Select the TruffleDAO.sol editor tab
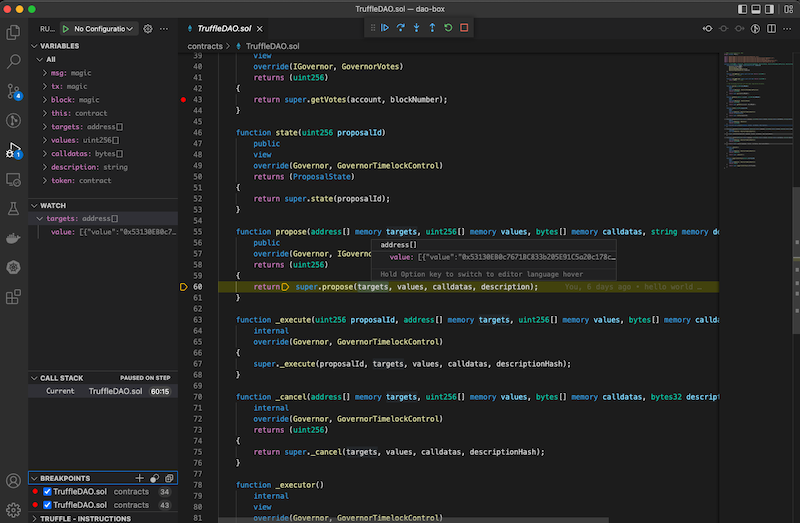Image resolution: width=800 pixels, height=523 pixels. [x=224, y=29]
